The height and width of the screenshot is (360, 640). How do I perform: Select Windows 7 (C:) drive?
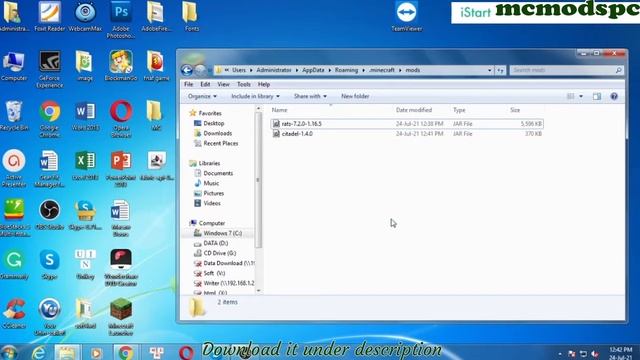click(222, 233)
